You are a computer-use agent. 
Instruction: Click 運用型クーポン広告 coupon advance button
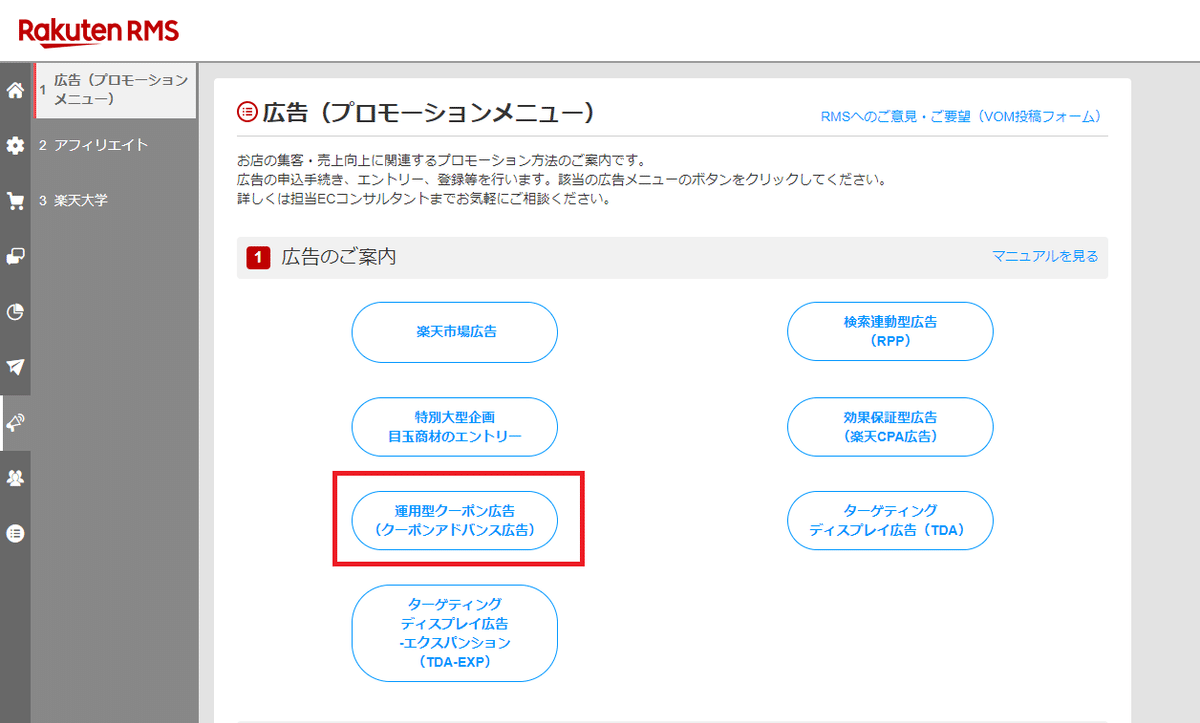click(x=455, y=521)
